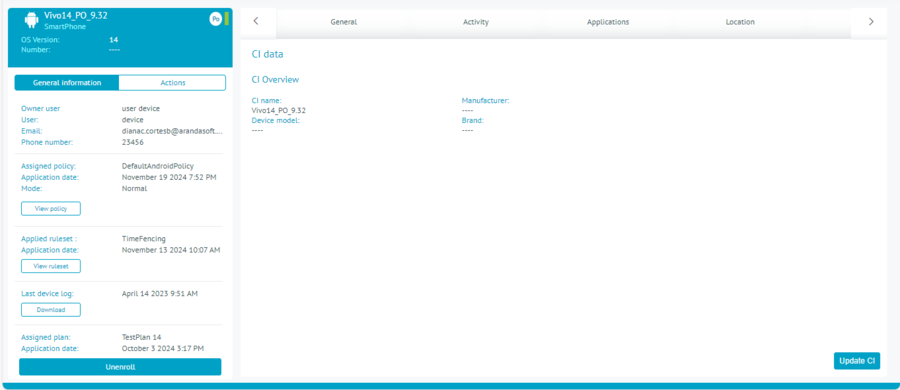Click the Mode value Normal
Screen dimensions: 900x390
point(134,188)
